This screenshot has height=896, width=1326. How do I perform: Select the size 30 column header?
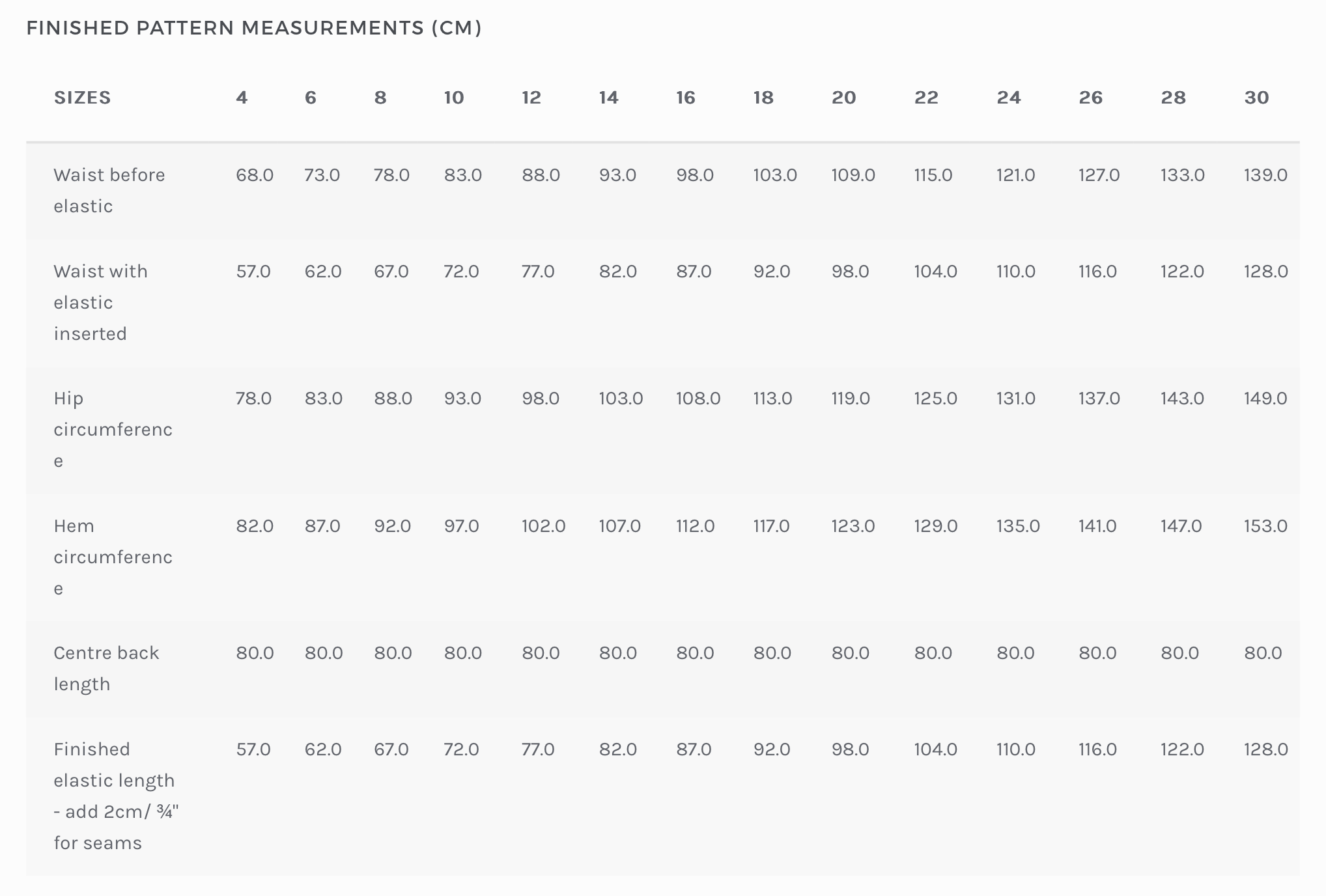tap(1256, 98)
